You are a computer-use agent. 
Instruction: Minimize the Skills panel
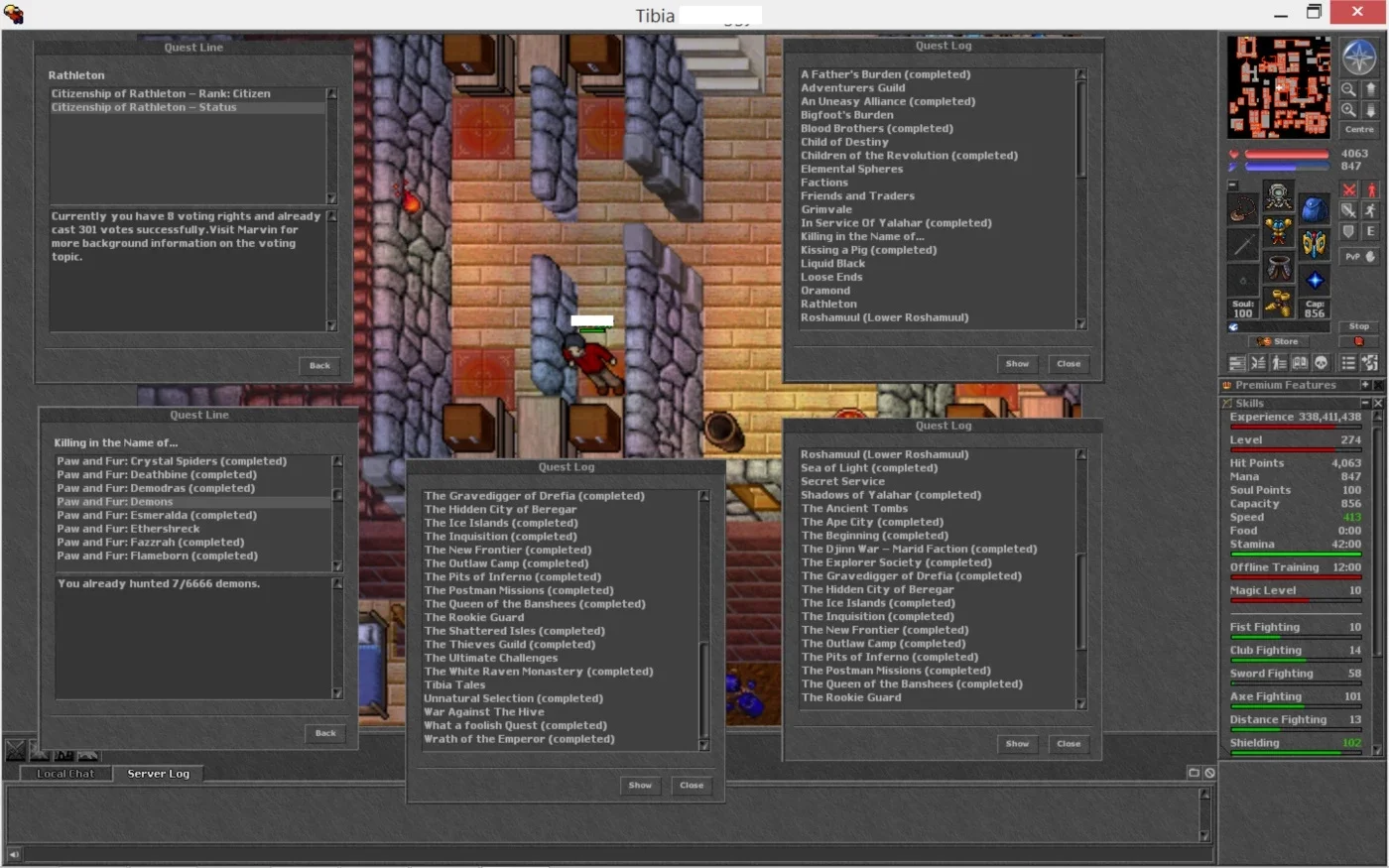pos(1365,403)
